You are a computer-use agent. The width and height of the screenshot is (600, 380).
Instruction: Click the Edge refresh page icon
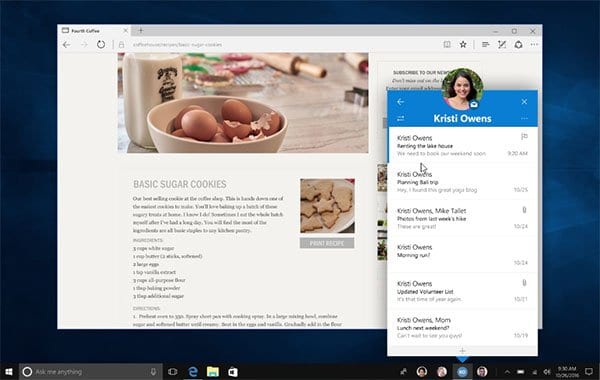(101, 45)
